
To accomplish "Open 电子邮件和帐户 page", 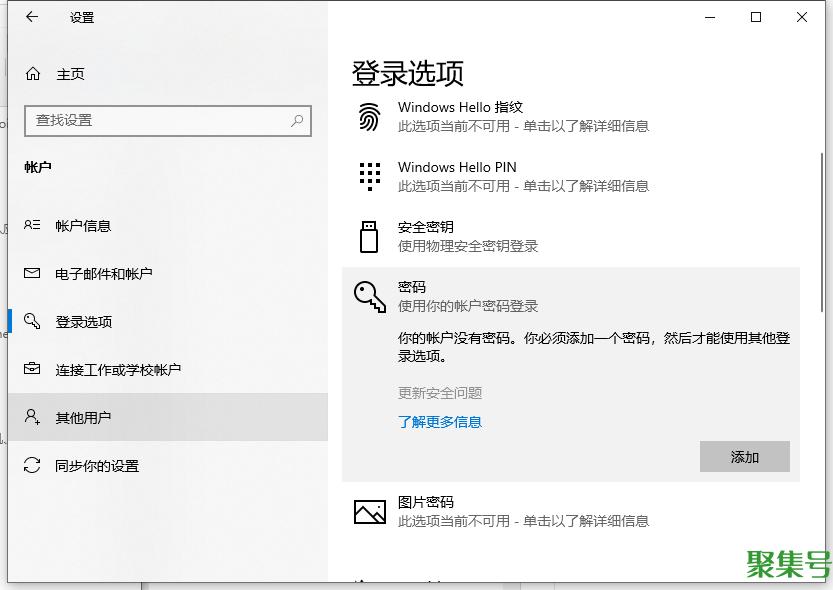I will pos(168,273).
